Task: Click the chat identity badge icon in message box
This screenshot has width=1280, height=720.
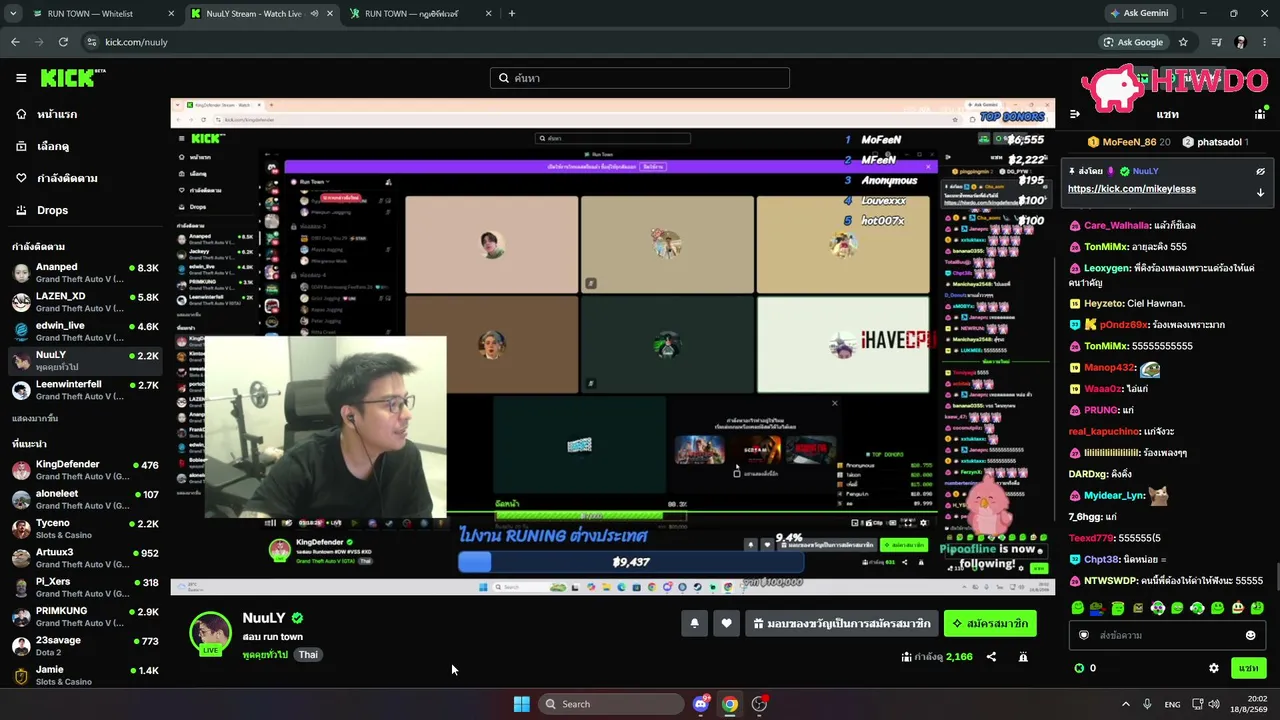Action: pyautogui.click(x=1084, y=635)
